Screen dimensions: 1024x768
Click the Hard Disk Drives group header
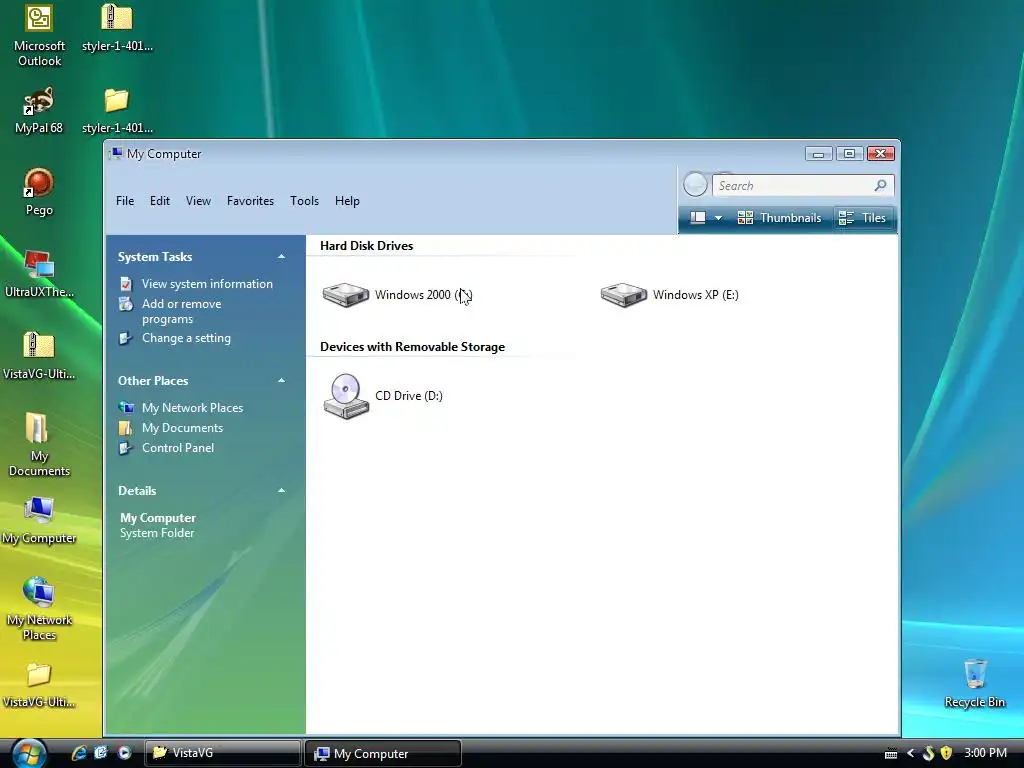point(366,246)
